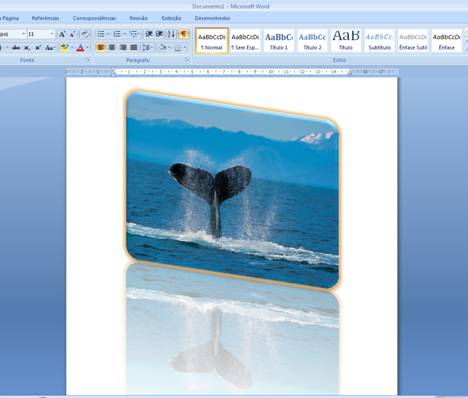Expand the Fonte dialog launcher

[x=89, y=60]
